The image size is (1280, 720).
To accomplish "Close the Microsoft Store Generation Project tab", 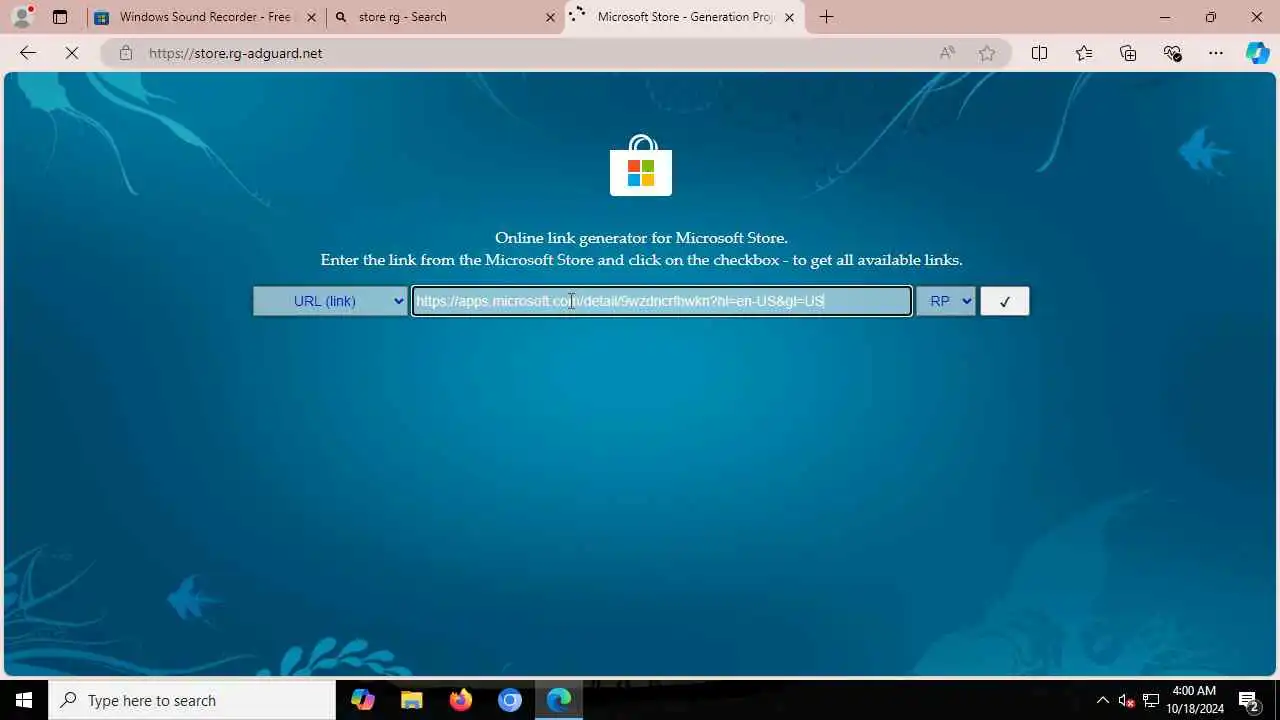I will (x=789, y=17).
